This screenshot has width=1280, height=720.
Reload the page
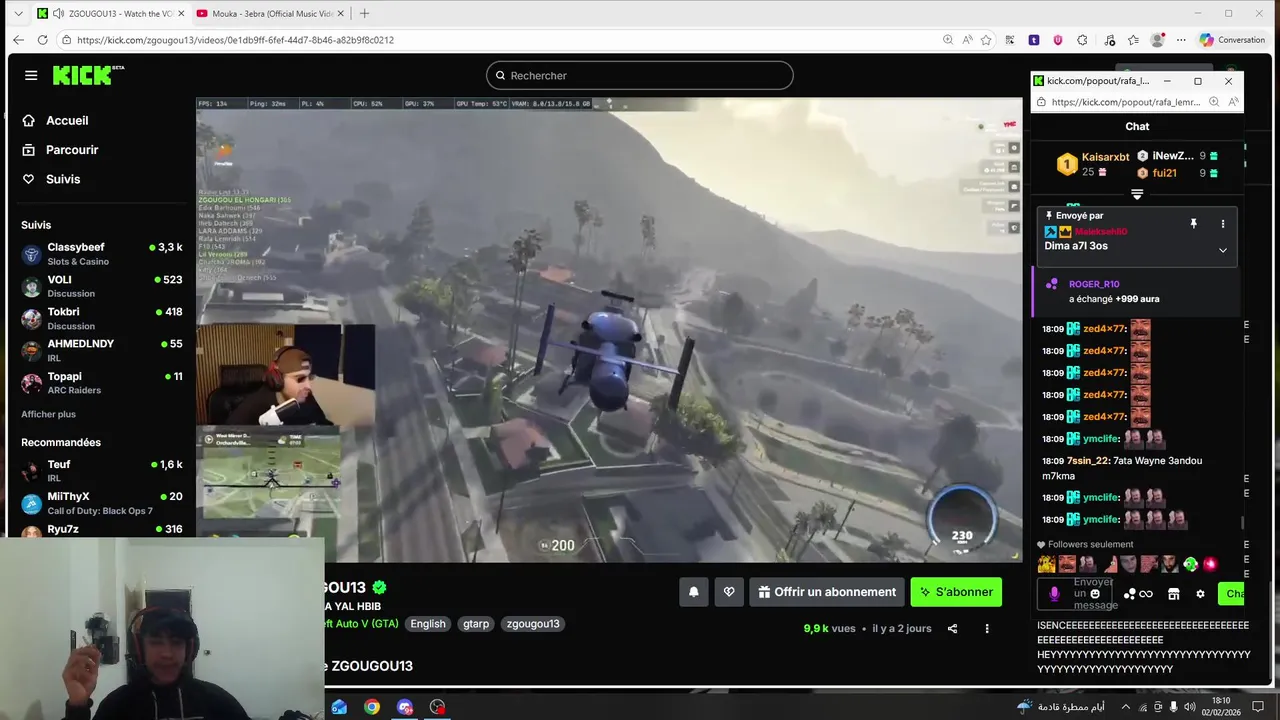(42, 40)
